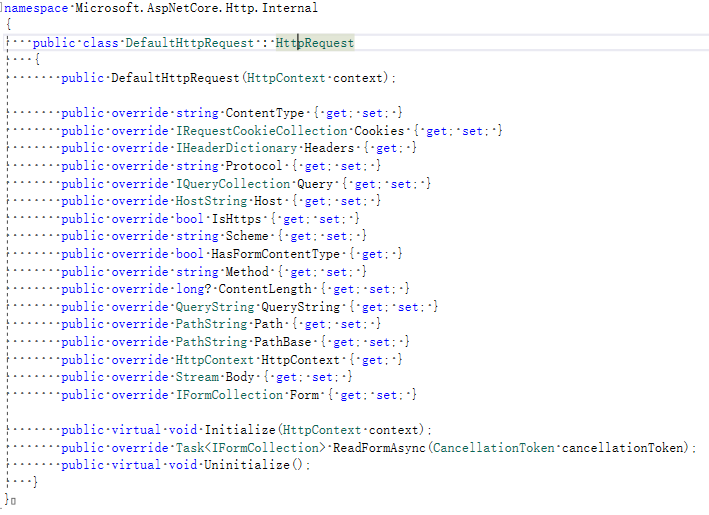The height and width of the screenshot is (515, 709).
Task: Click the cancellationToken parameter name
Action: (x=622, y=448)
